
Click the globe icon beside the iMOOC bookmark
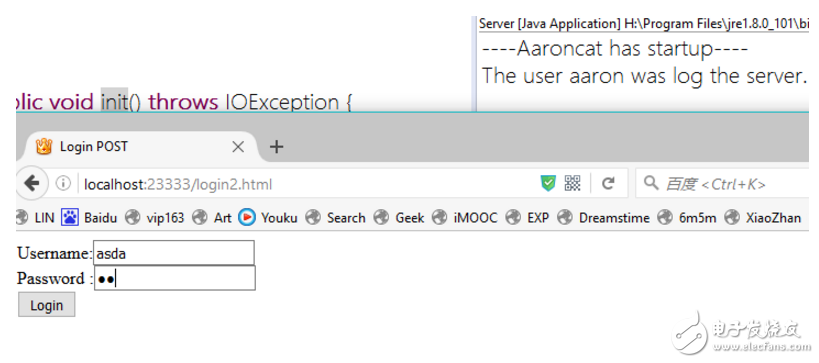tap(440, 217)
